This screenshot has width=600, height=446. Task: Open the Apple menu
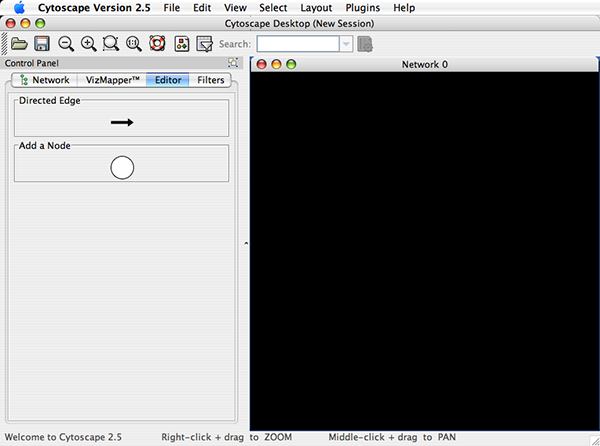pyautogui.click(x=19, y=8)
